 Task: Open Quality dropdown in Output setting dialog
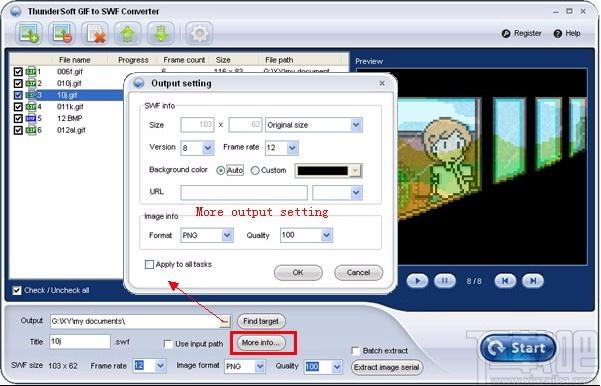(326, 235)
